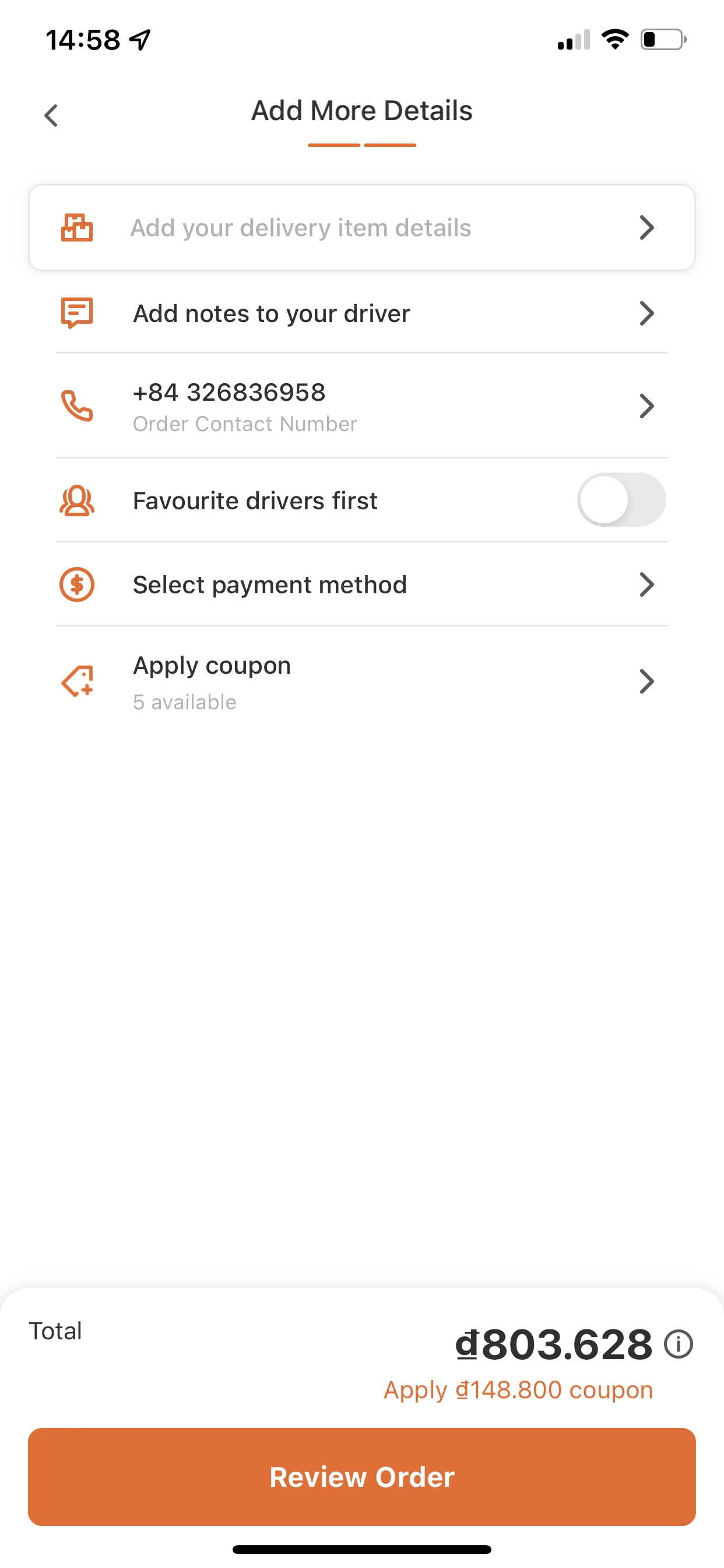Screen dimensions: 724x1568
Task: Tap the info icon beside total price
Action: coord(679,1344)
